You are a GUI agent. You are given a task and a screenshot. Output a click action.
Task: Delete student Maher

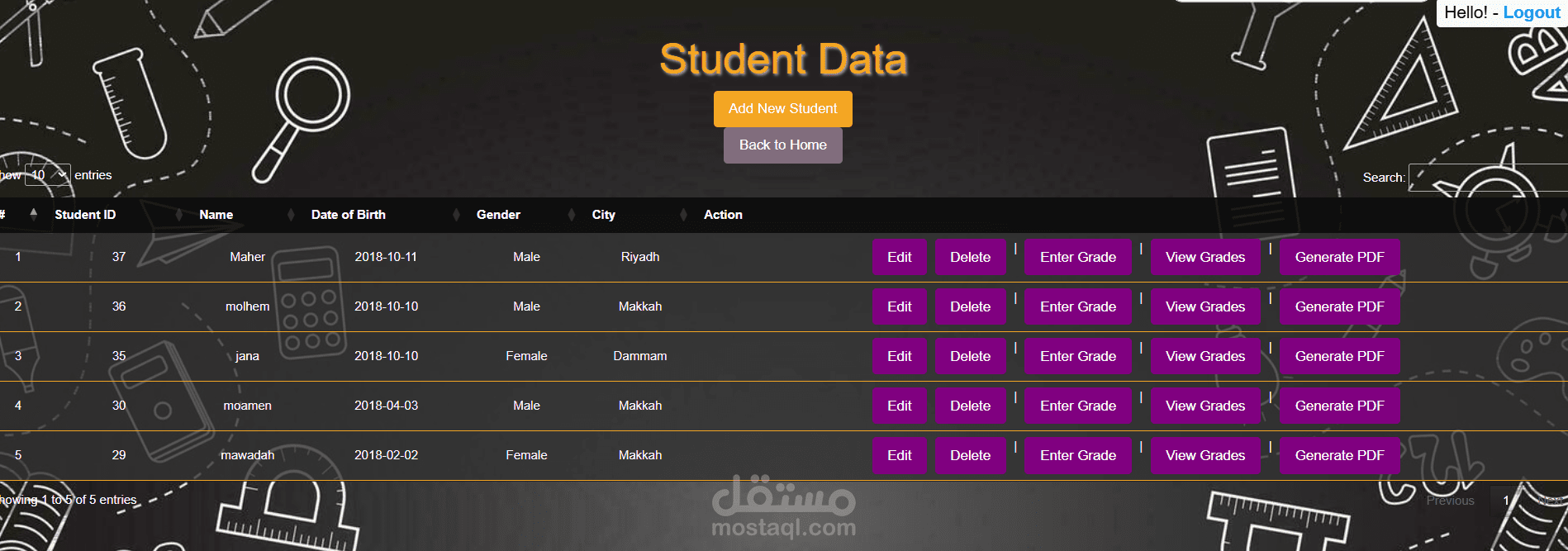[x=970, y=258]
